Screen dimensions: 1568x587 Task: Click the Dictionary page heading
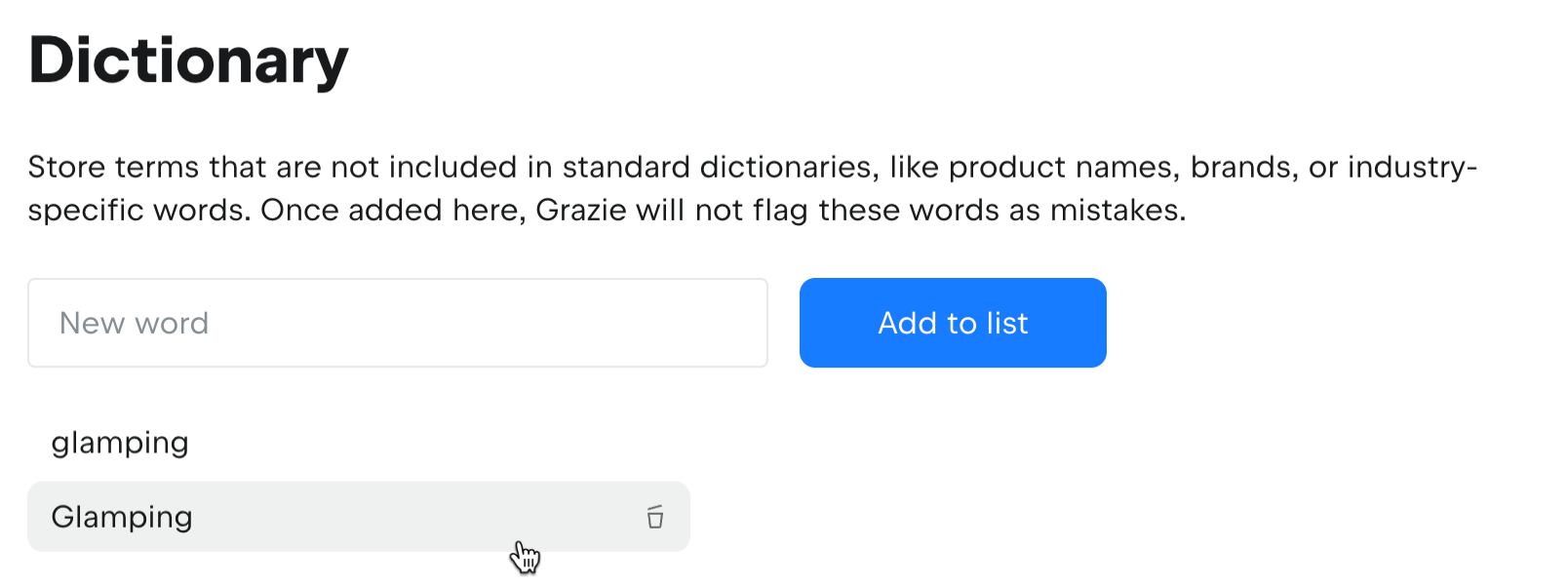188,60
